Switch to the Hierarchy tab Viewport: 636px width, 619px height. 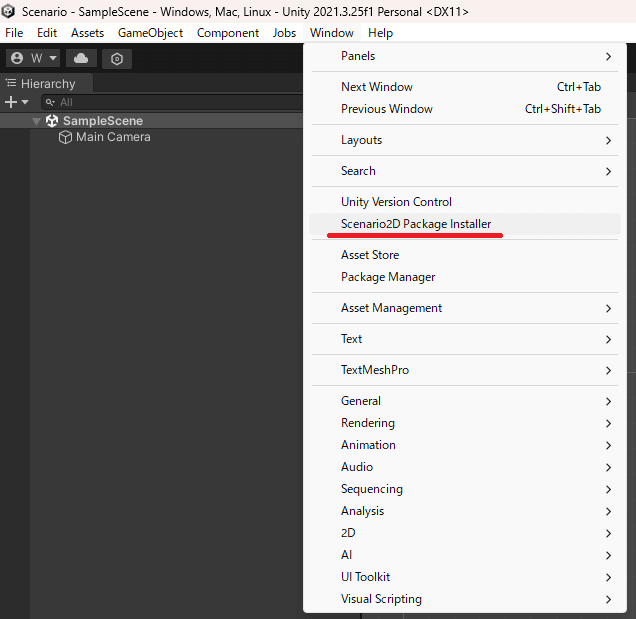coord(47,84)
